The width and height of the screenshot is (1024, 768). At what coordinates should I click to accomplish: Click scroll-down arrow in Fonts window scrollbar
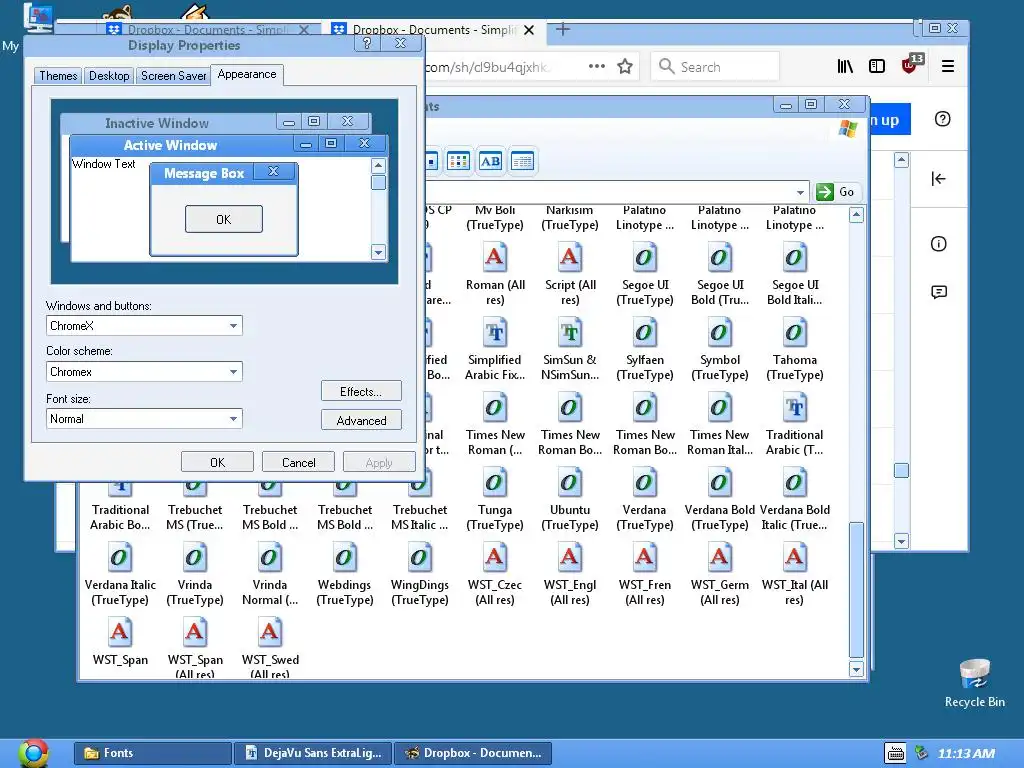(856, 669)
